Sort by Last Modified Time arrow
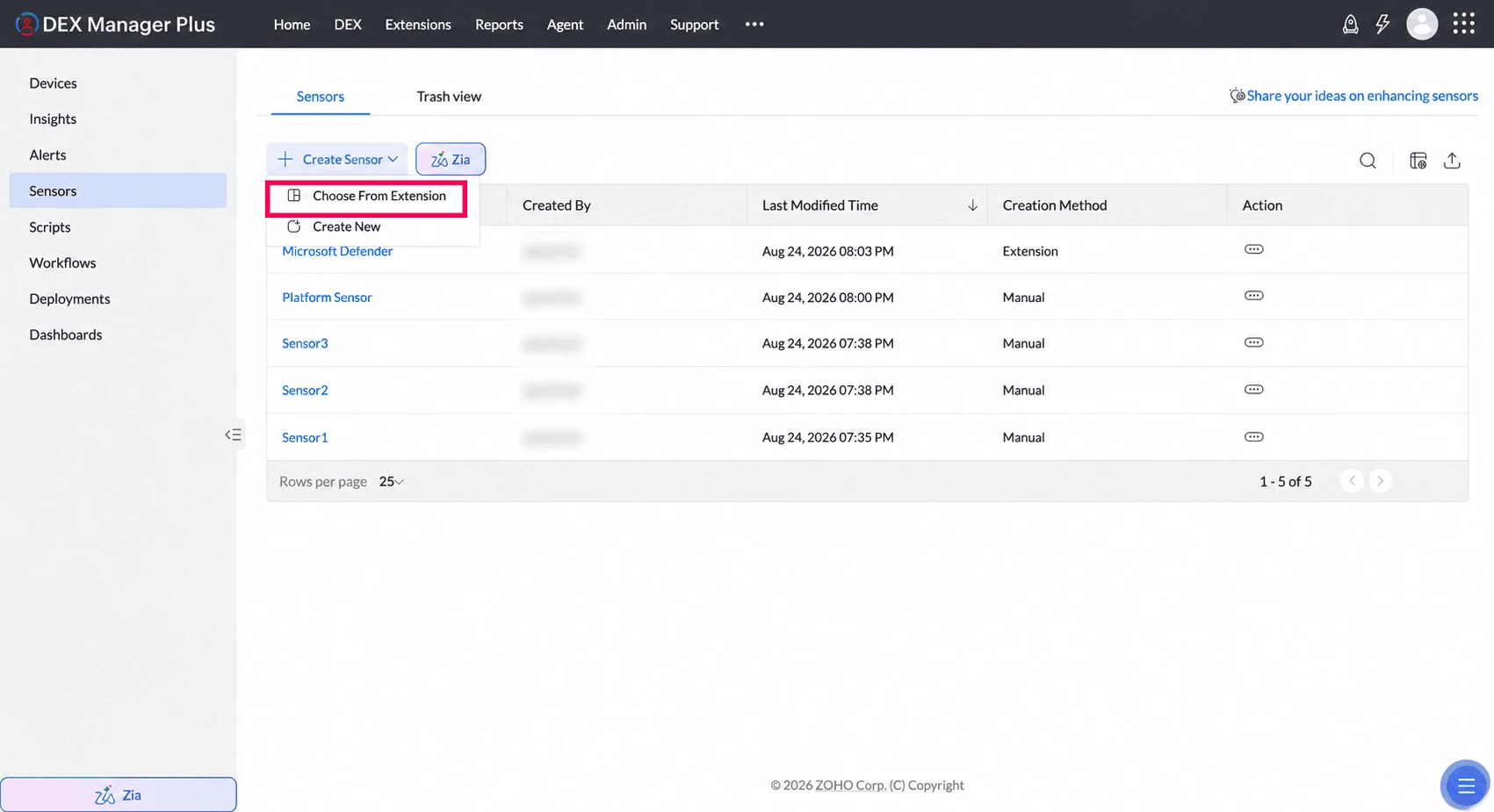The height and width of the screenshot is (812, 1494). click(972, 205)
